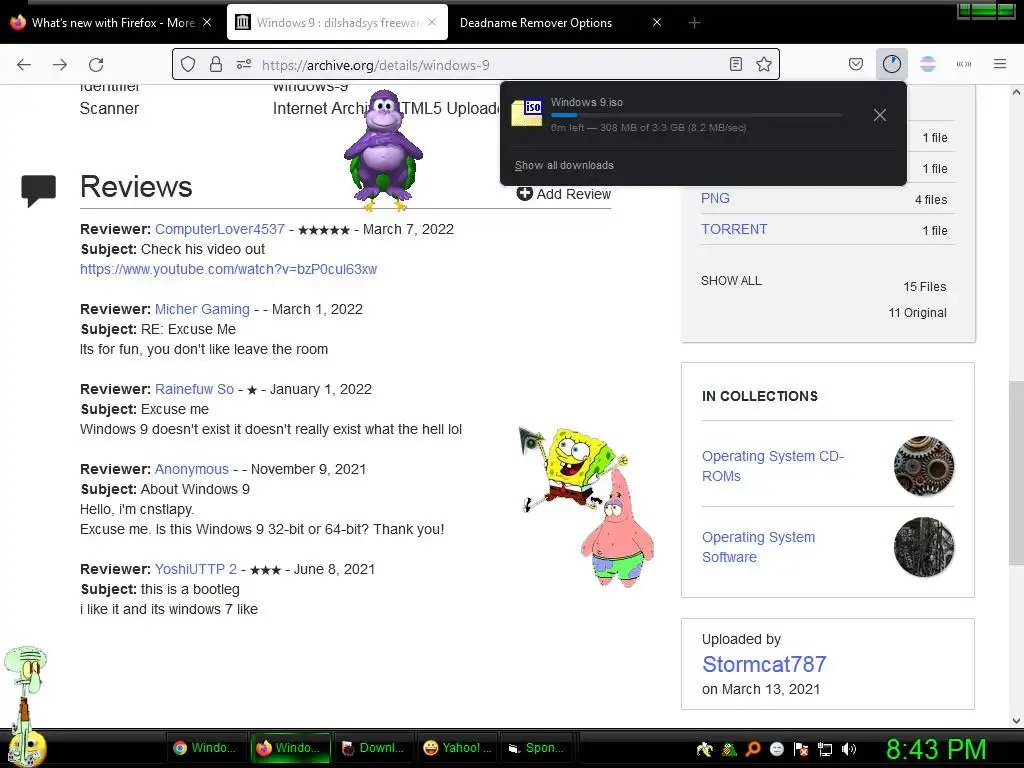Image resolution: width=1024 pixels, height=768 pixels.
Task: Click SHOW ALL files
Action: [731, 281]
